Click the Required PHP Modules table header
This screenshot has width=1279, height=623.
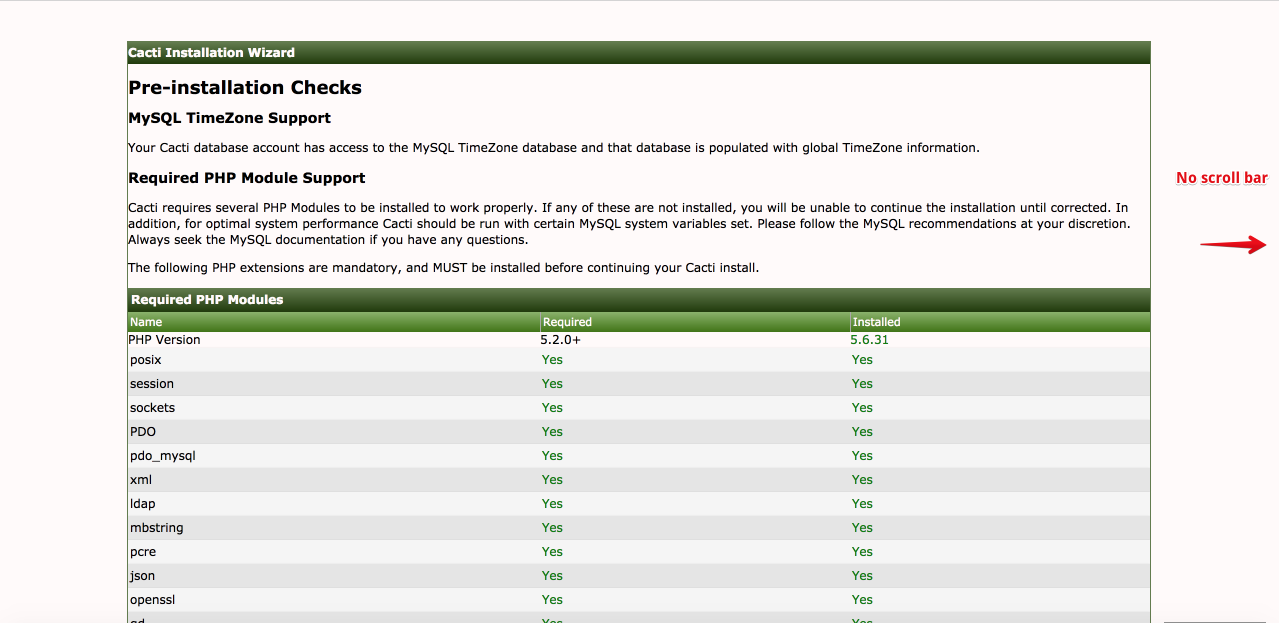(639, 300)
